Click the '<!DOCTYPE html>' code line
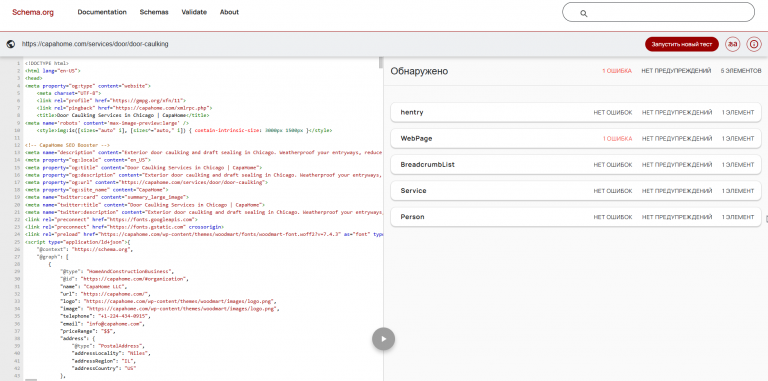 [x=47, y=64]
